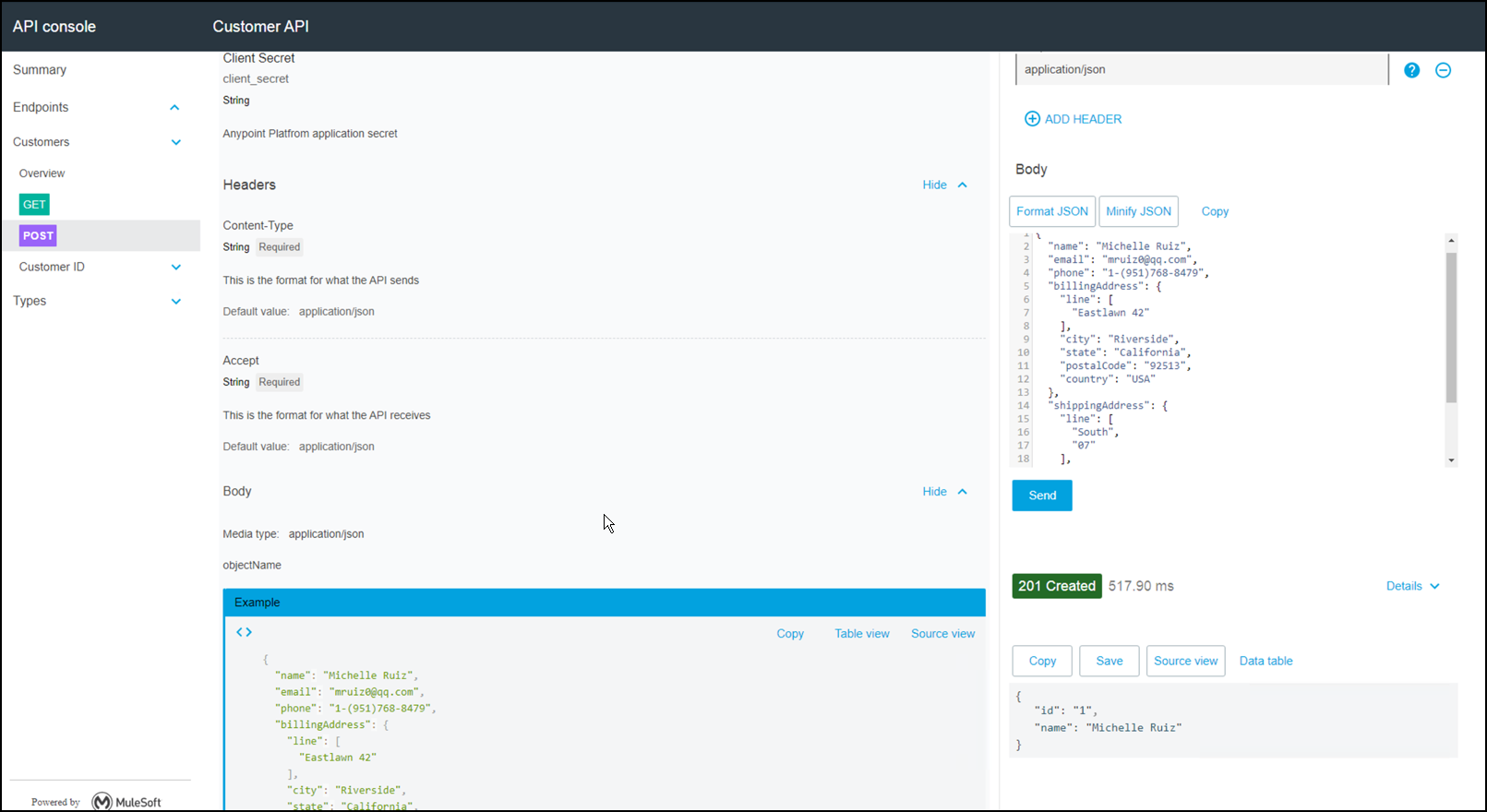Click the Required tag under Content-Type
Image resolution: width=1487 pixels, height=812 pixels.
point(280,247)
